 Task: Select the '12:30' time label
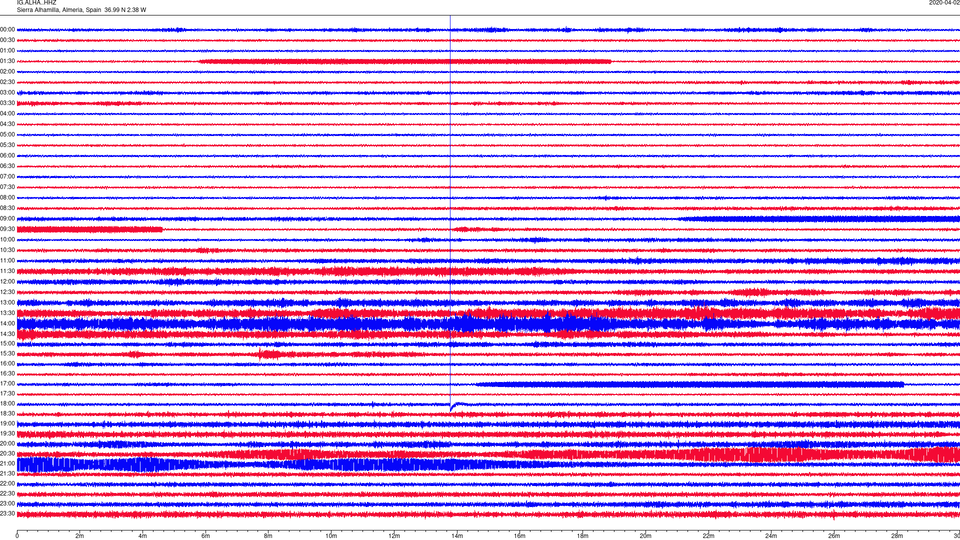7,292
